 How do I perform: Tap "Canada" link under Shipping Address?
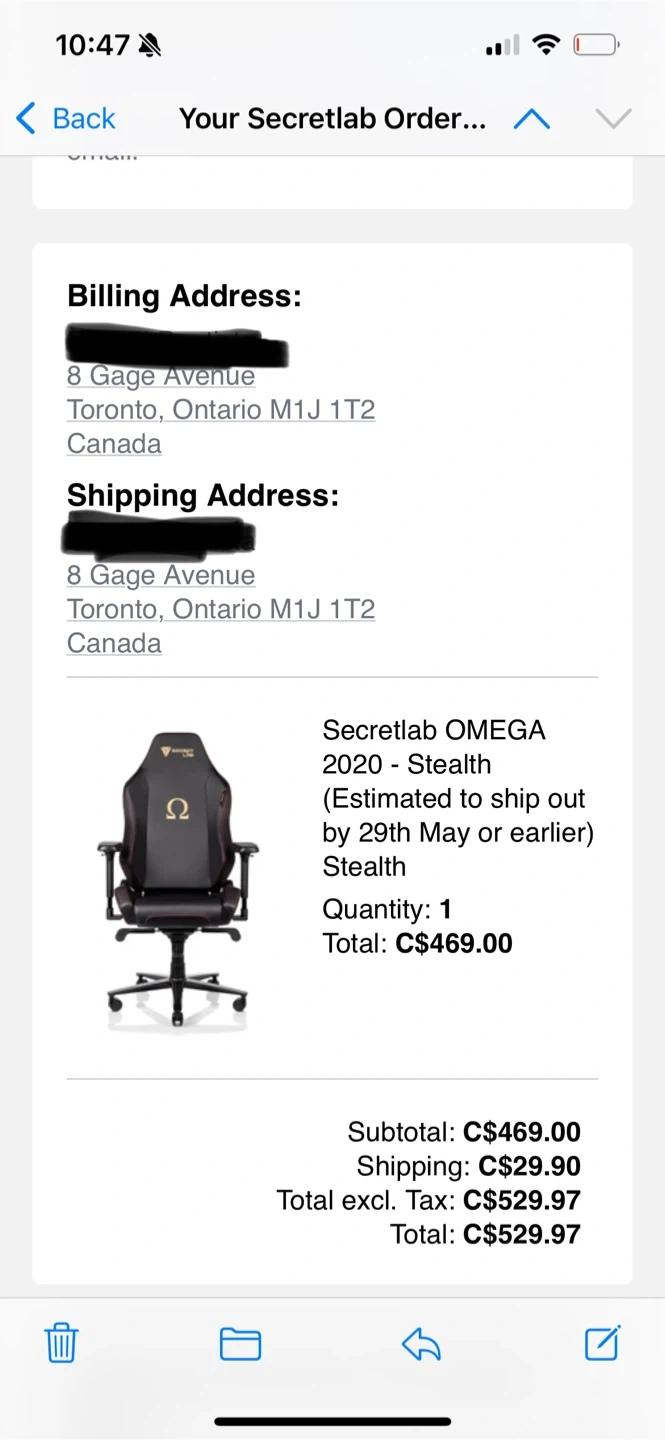(x=114, y=643)
